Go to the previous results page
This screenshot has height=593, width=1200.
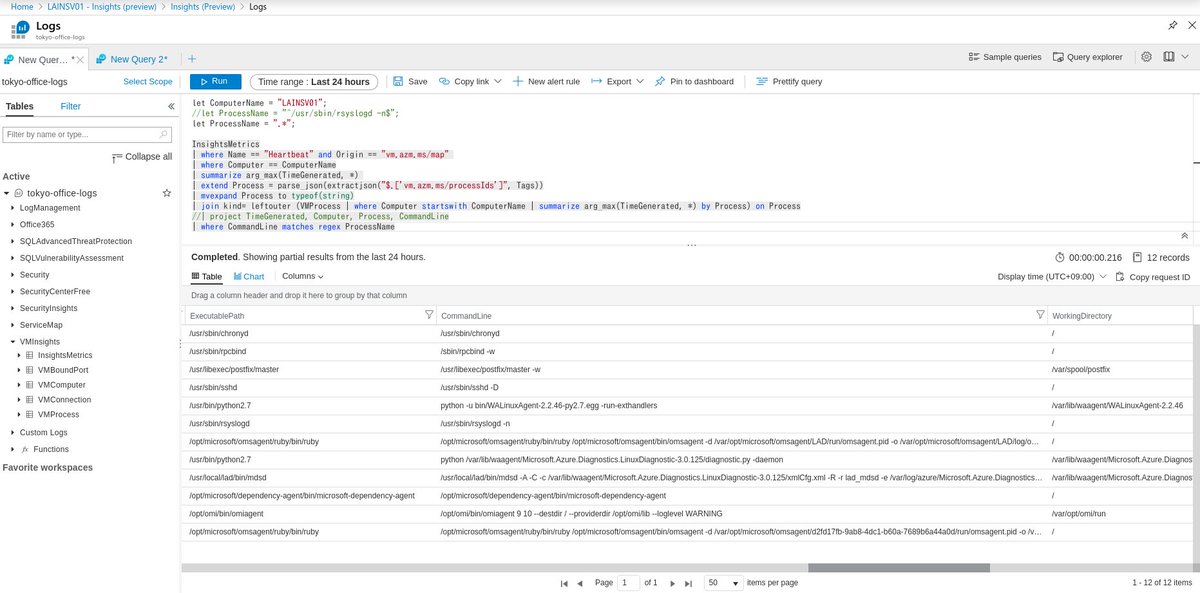point(581,582)
